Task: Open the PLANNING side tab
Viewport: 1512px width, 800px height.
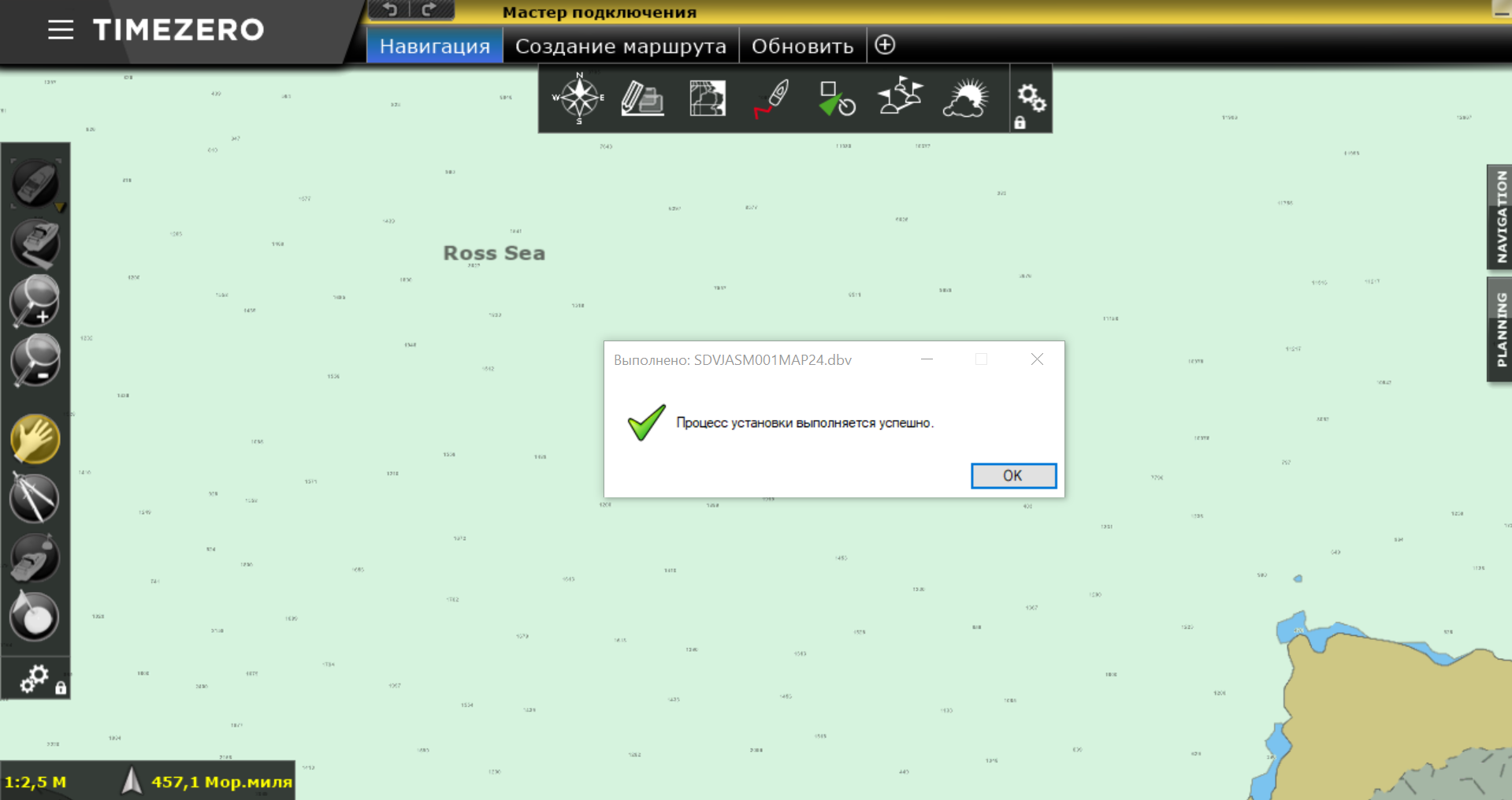Action: (x=1499, y=328)
